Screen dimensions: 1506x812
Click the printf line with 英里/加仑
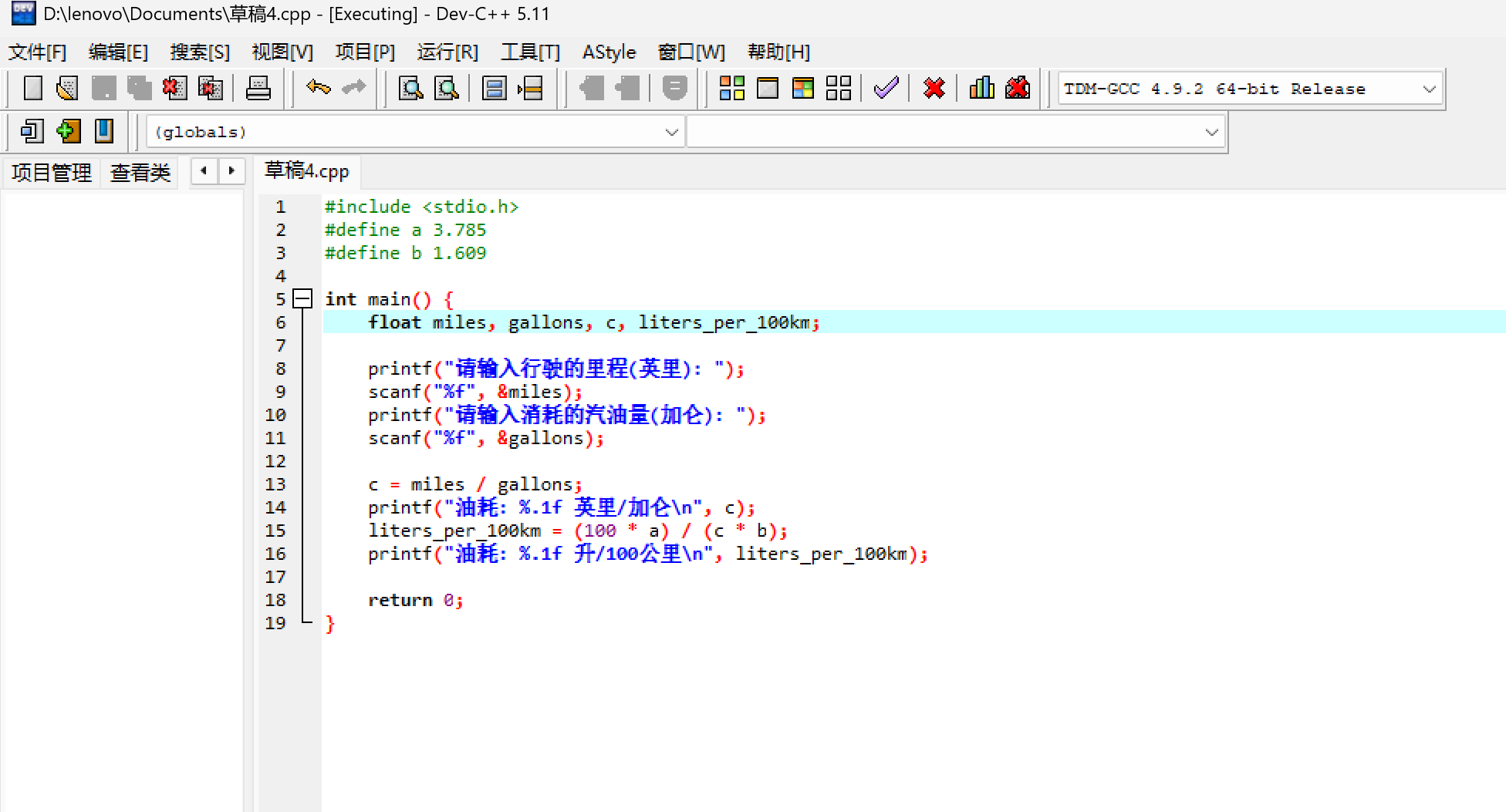[562, 507]
